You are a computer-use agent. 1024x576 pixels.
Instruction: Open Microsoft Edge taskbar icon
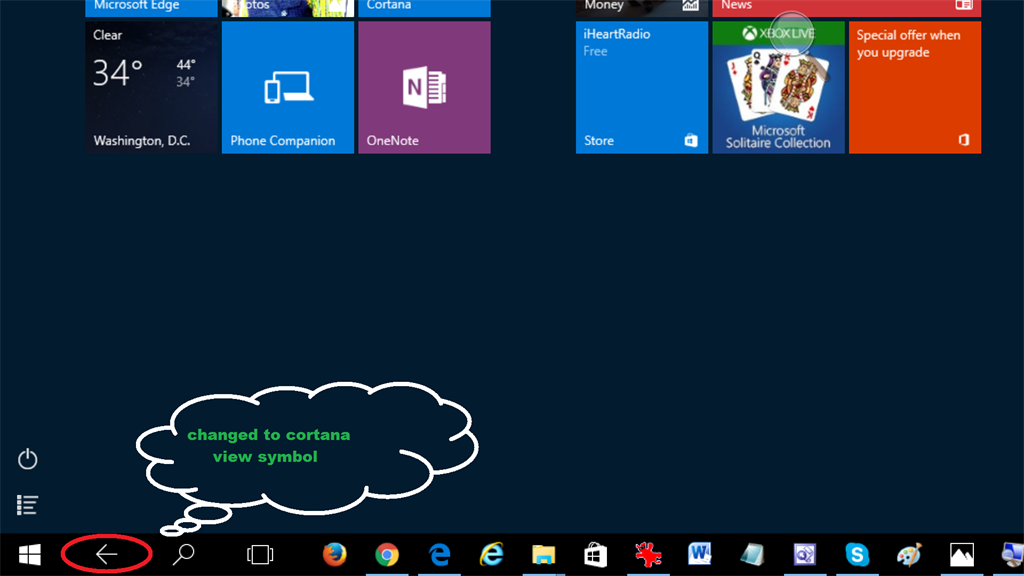[440, 554]
